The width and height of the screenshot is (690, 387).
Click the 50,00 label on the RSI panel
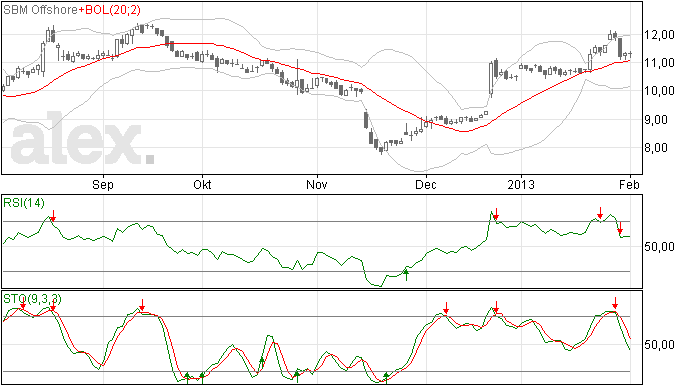659,246
